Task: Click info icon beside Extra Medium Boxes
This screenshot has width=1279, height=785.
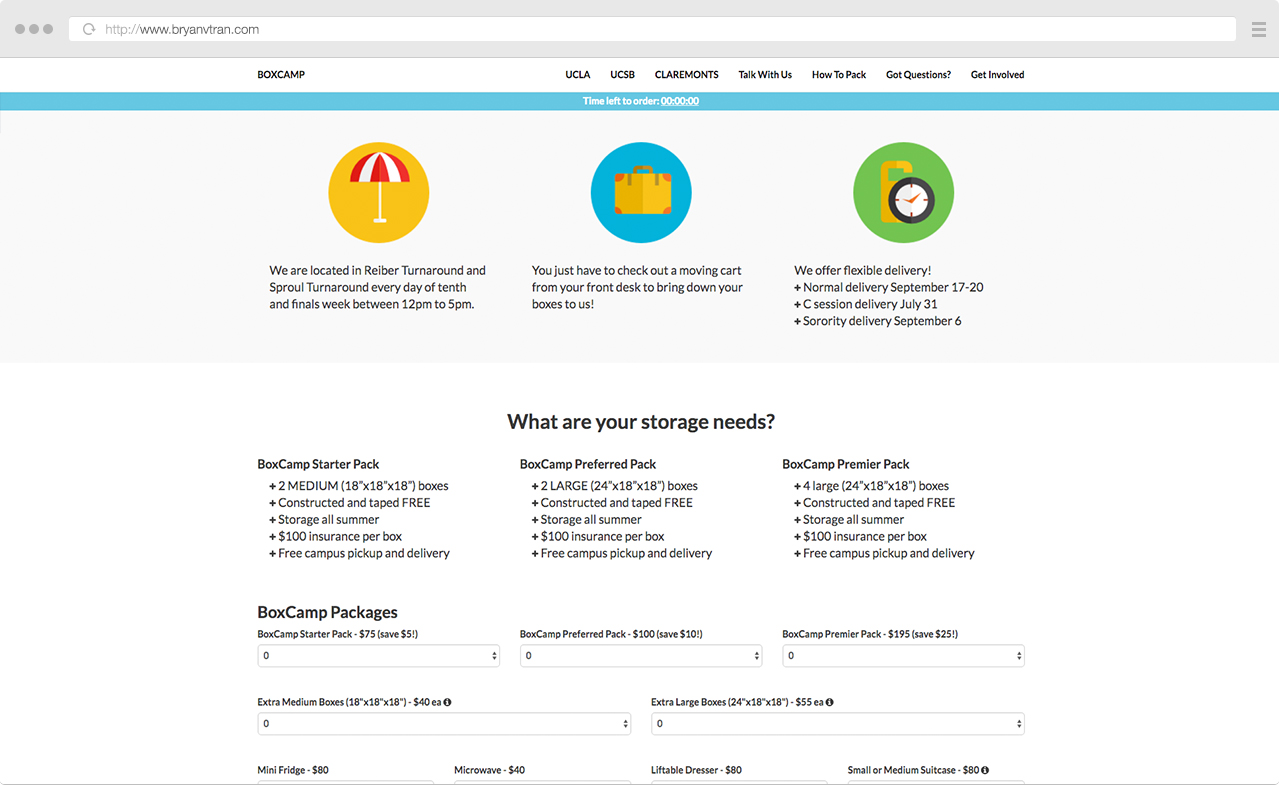Action: click(x=447, y=702)
